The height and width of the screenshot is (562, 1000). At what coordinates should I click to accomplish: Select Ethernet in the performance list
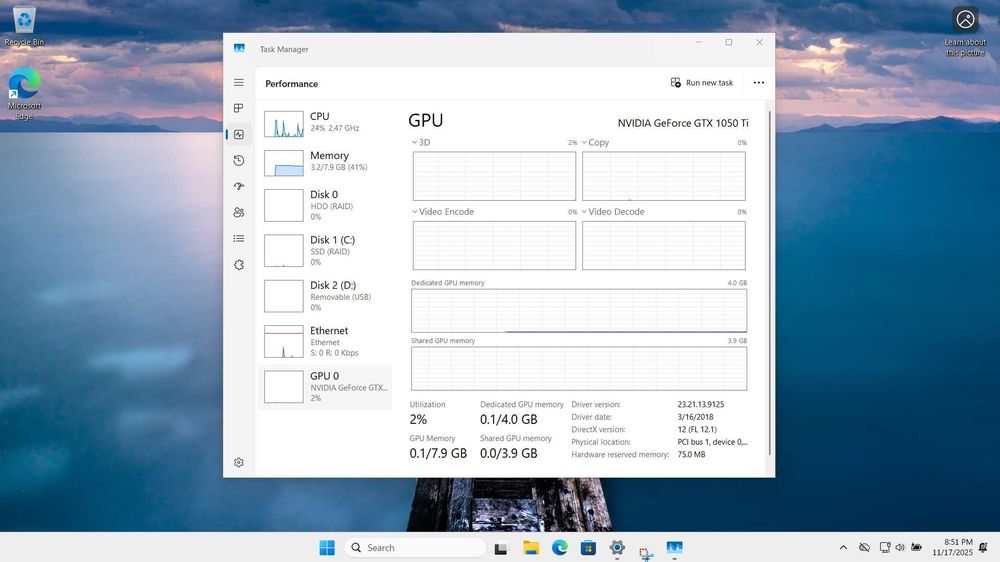[x=325, y=341]
